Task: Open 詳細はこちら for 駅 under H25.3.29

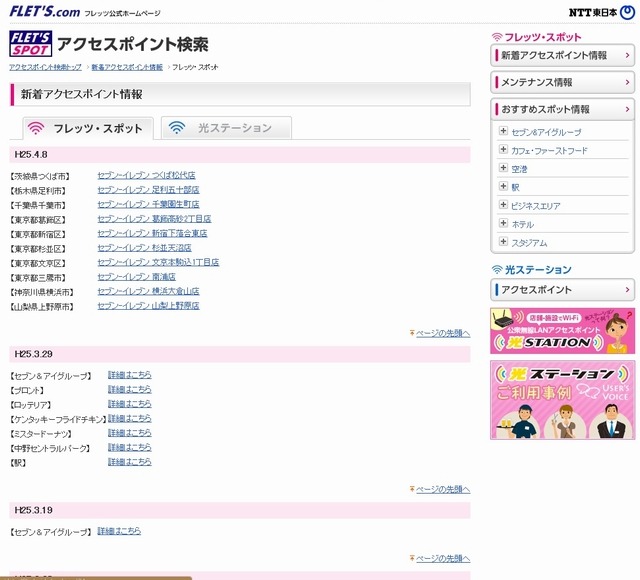Action: (x=129, y=462)
